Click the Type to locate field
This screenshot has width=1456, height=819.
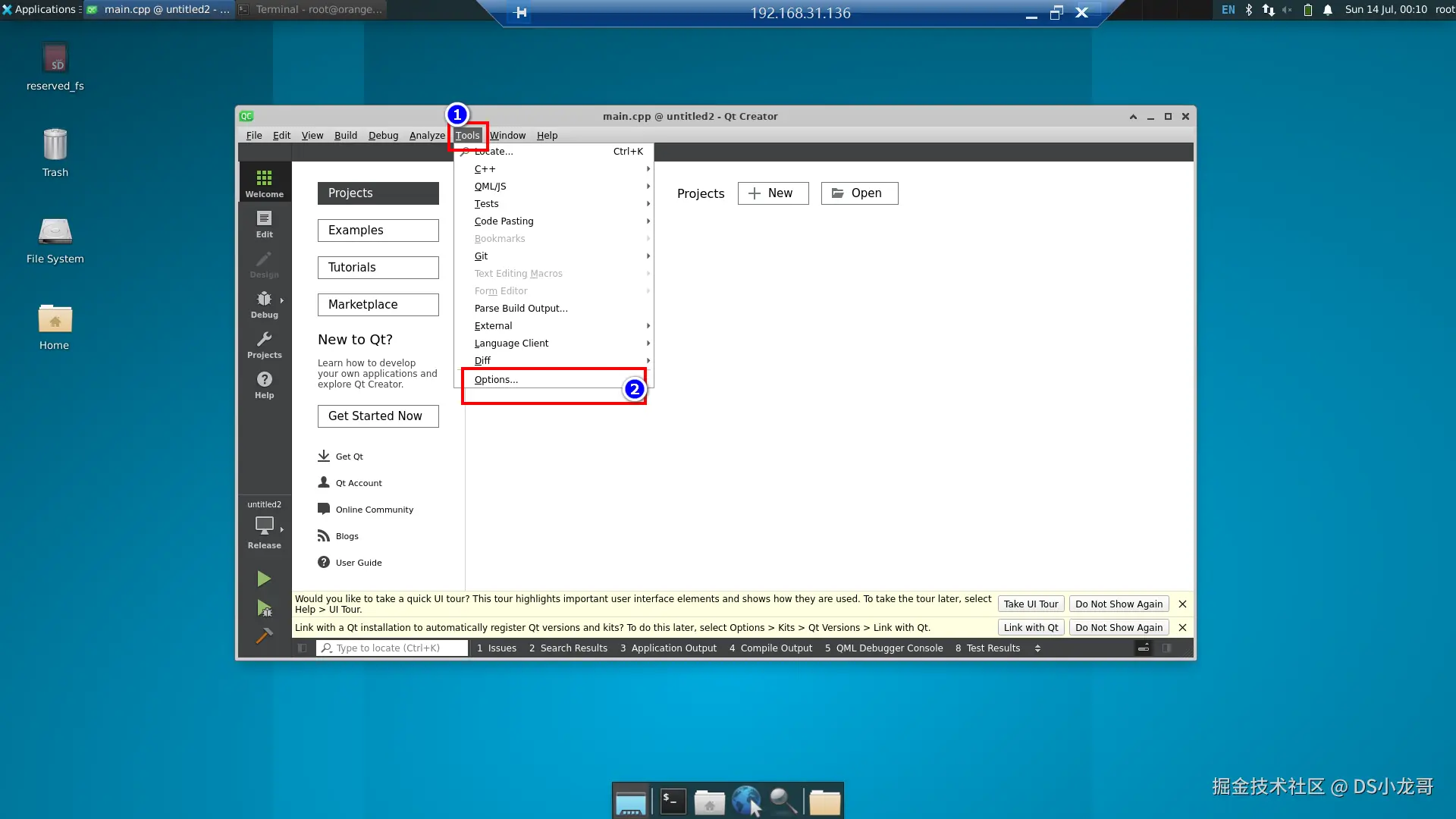pyautogui.click(x=391, y=648)
